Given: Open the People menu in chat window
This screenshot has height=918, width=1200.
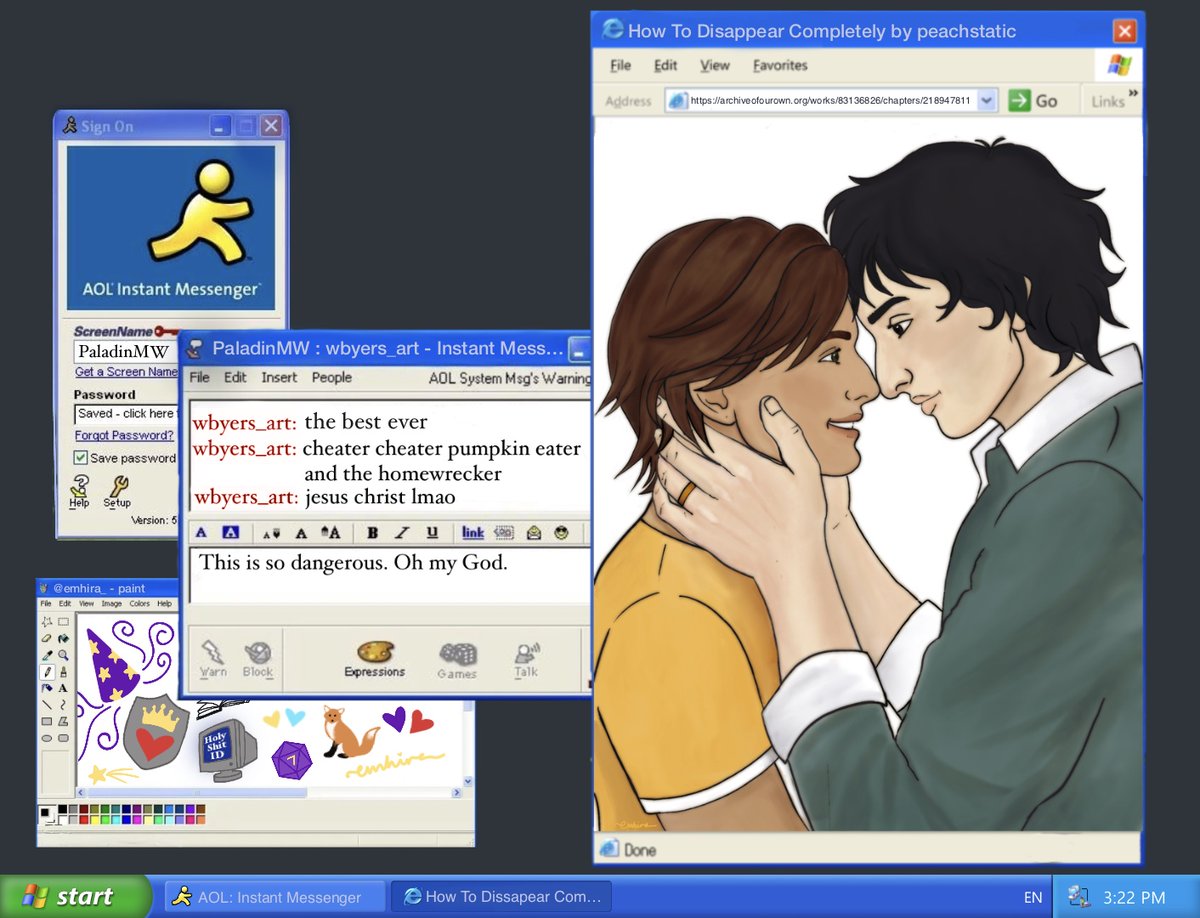Looking at the screenshot, I should tap(331, 377).
